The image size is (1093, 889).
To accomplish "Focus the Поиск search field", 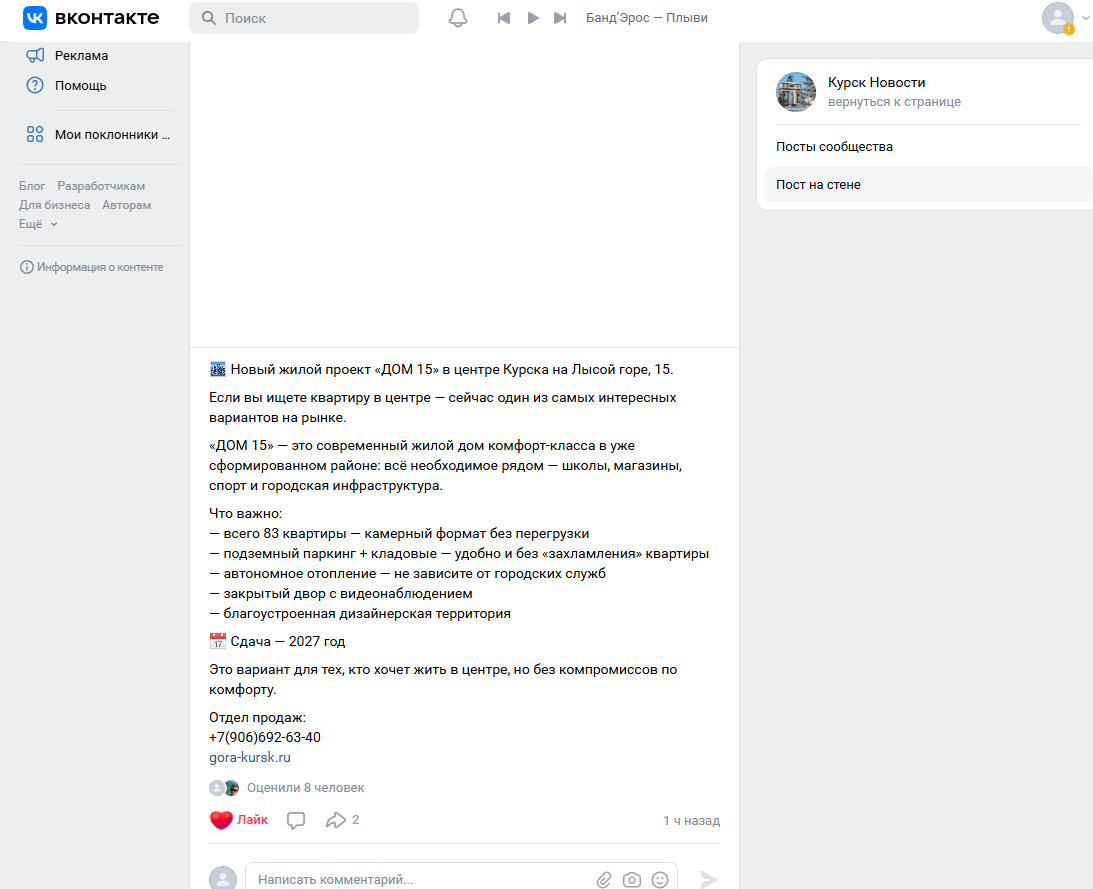I will click(x=310, y=18).
